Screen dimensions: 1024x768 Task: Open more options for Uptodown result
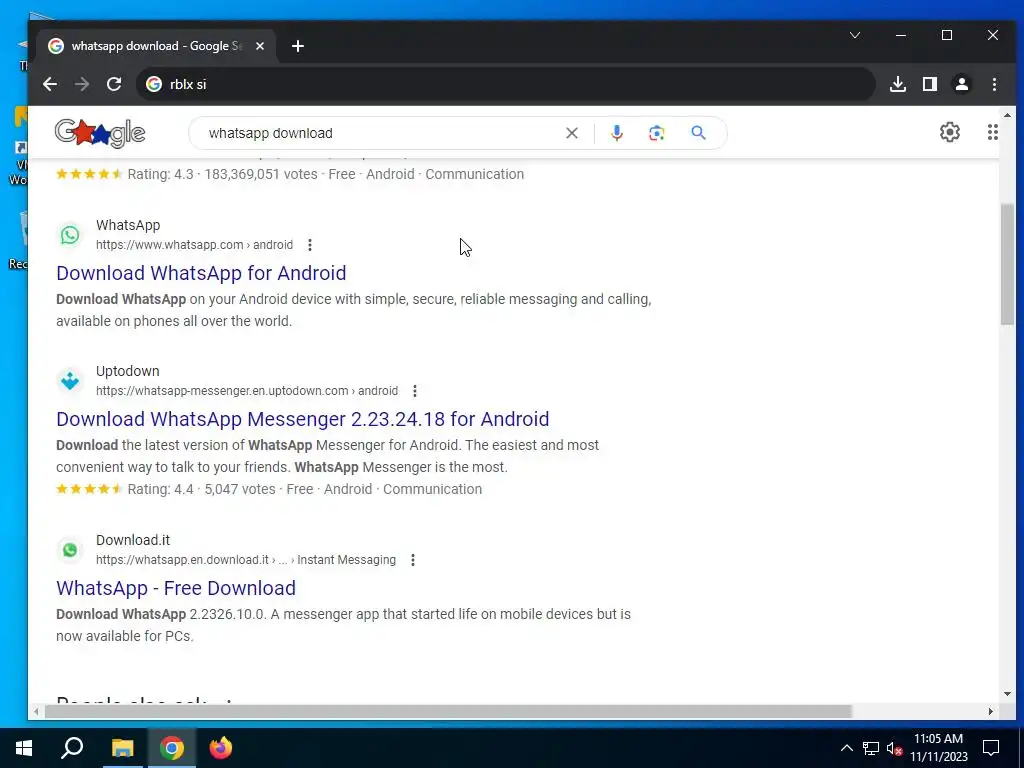point(415,391)
